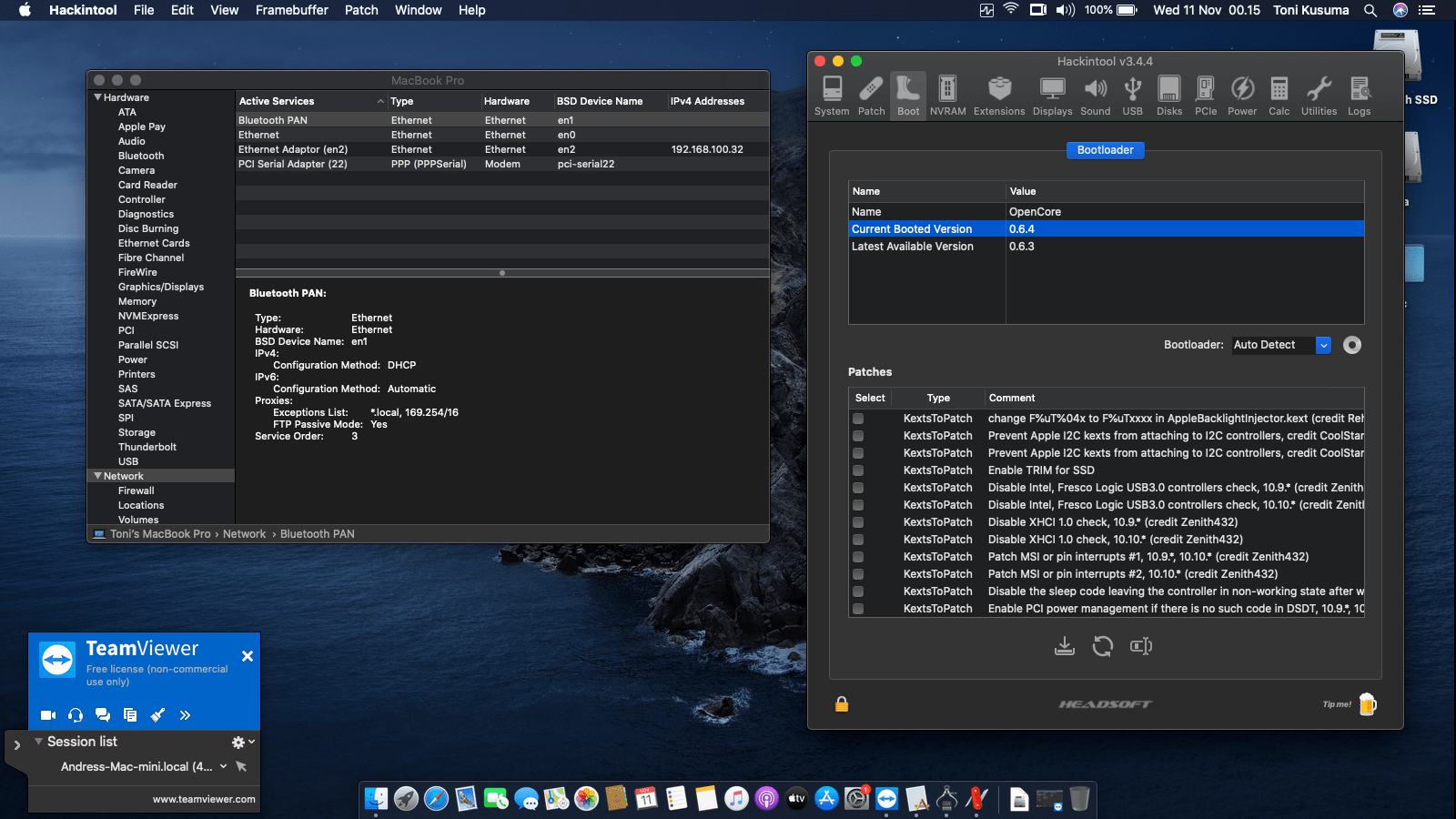Switch to the Extensions toolbar item

click(x=999, y=96)
